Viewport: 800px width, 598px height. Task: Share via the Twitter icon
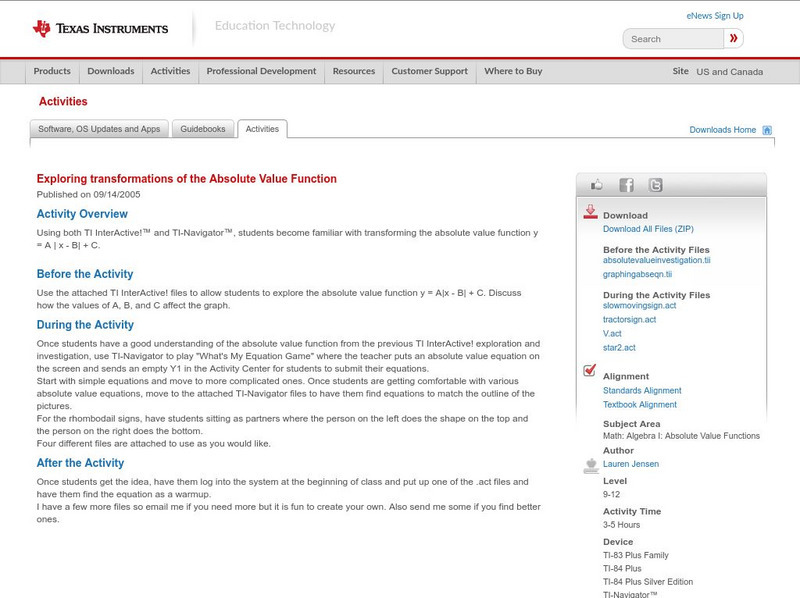click(655, 185)
